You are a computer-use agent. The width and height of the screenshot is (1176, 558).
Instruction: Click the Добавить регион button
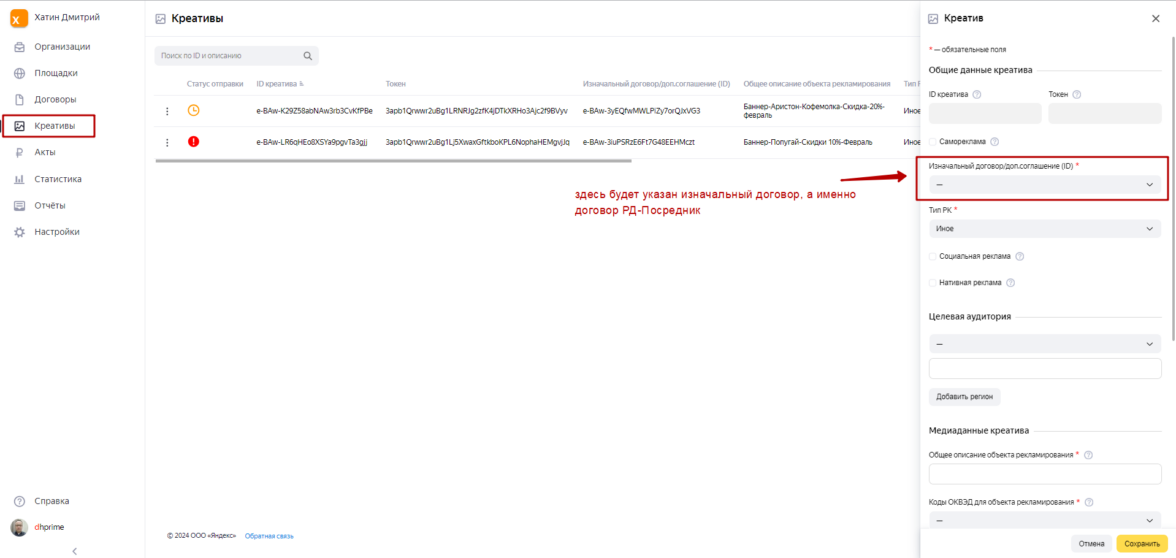(x=964, y=397)
